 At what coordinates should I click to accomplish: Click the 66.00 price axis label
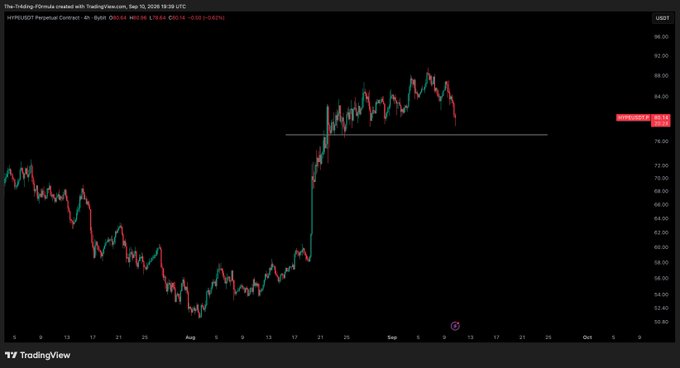pyautogui.click(x=661, y=205)
